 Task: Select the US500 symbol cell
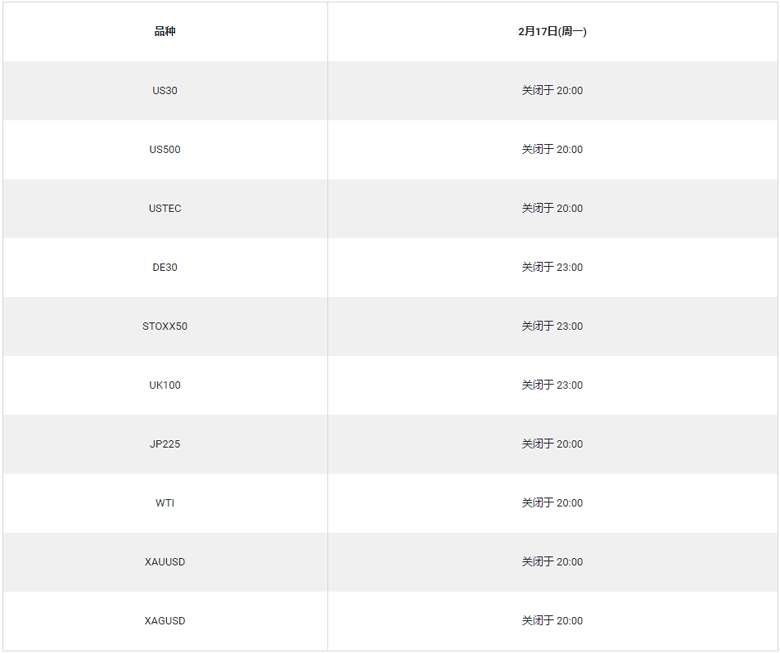(x=165, y=149)
